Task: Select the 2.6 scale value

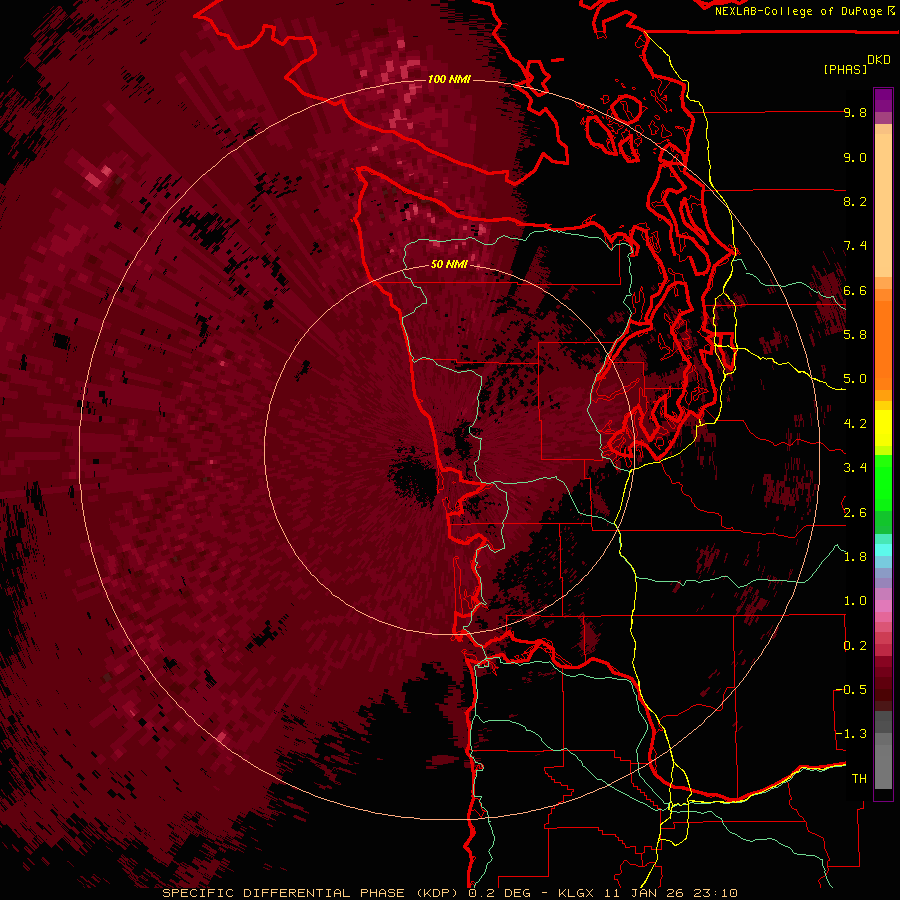Action: pos(855,513)
